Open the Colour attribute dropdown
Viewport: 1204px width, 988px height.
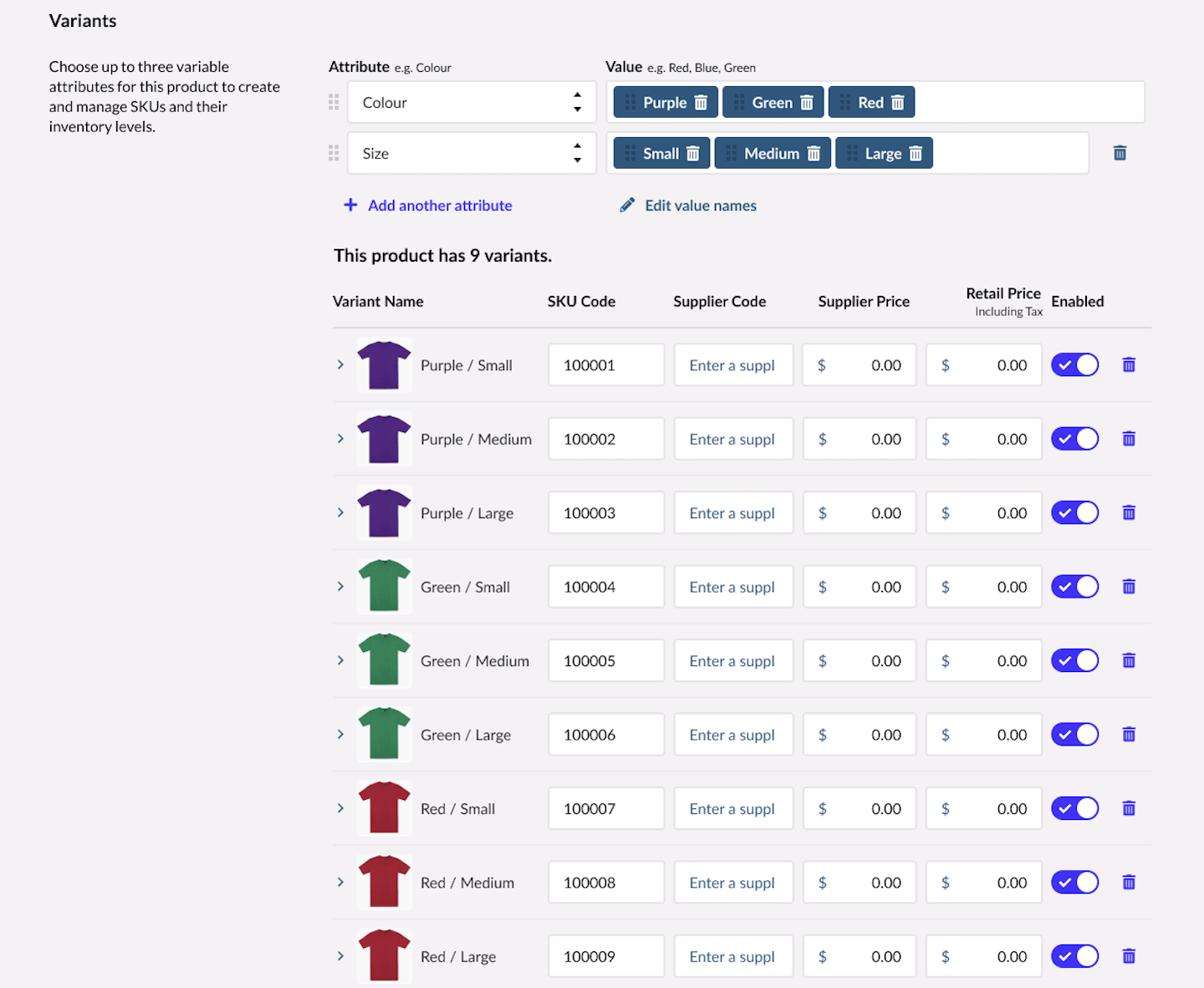(472, 103)
